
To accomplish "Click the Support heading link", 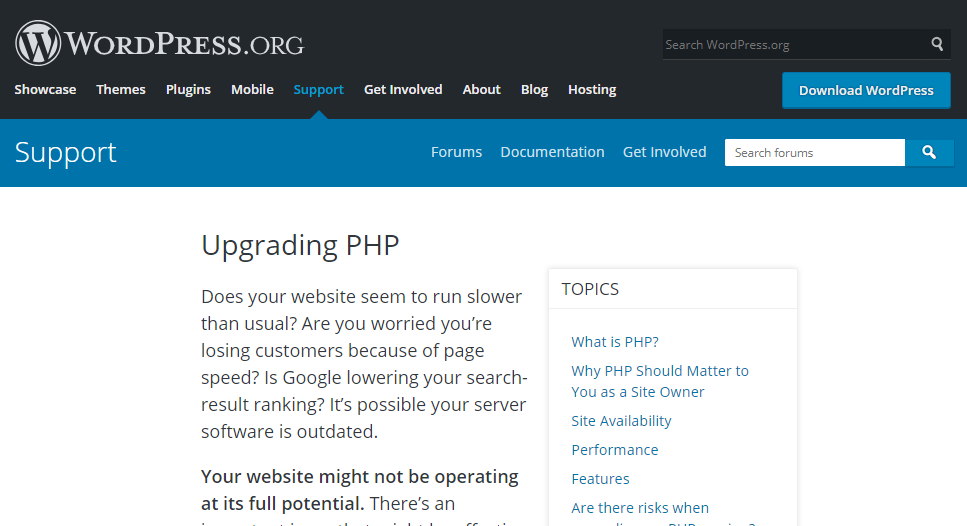I will click(x=65, y=153).
